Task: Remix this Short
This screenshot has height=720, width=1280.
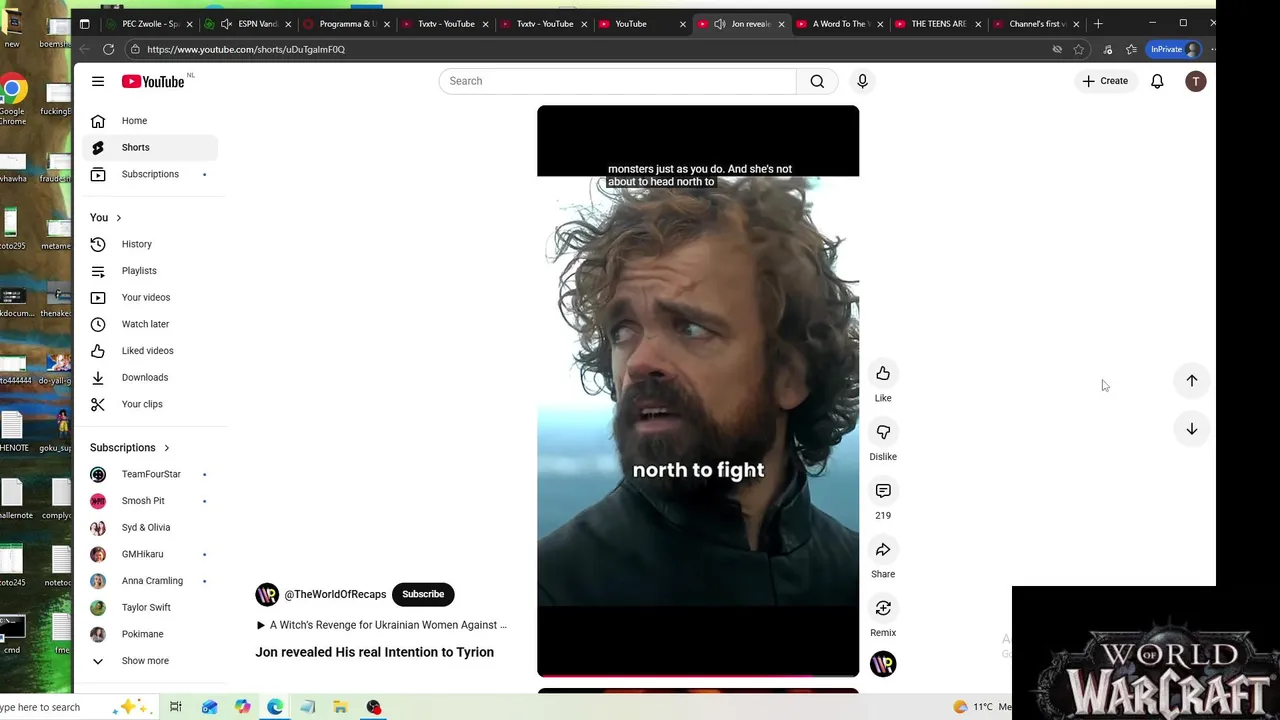Action: (x=883, y=608)
